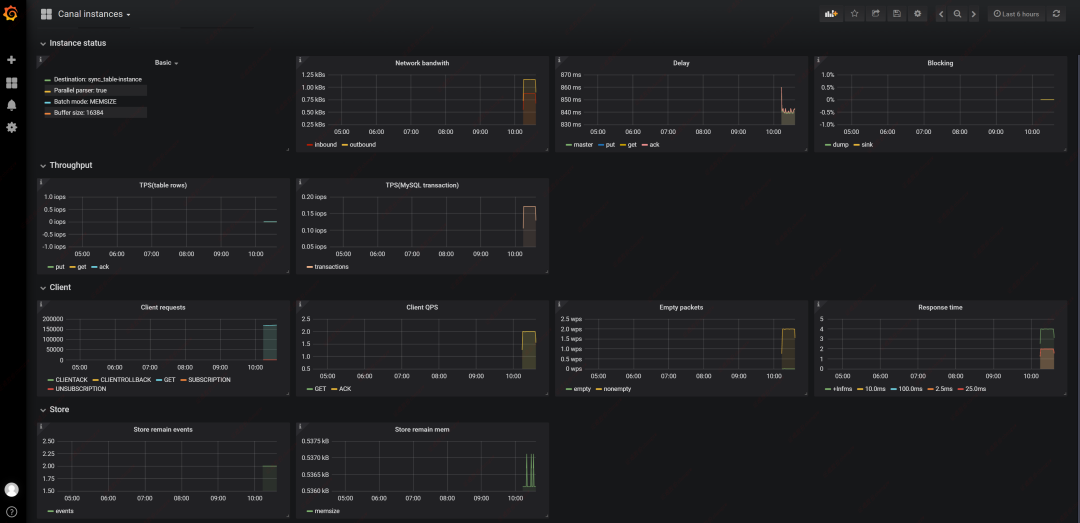Save the dashboard with disk icon
The height and width of the screenshot is (523, 1080).
pyautogui.click(x=896, y=14)
